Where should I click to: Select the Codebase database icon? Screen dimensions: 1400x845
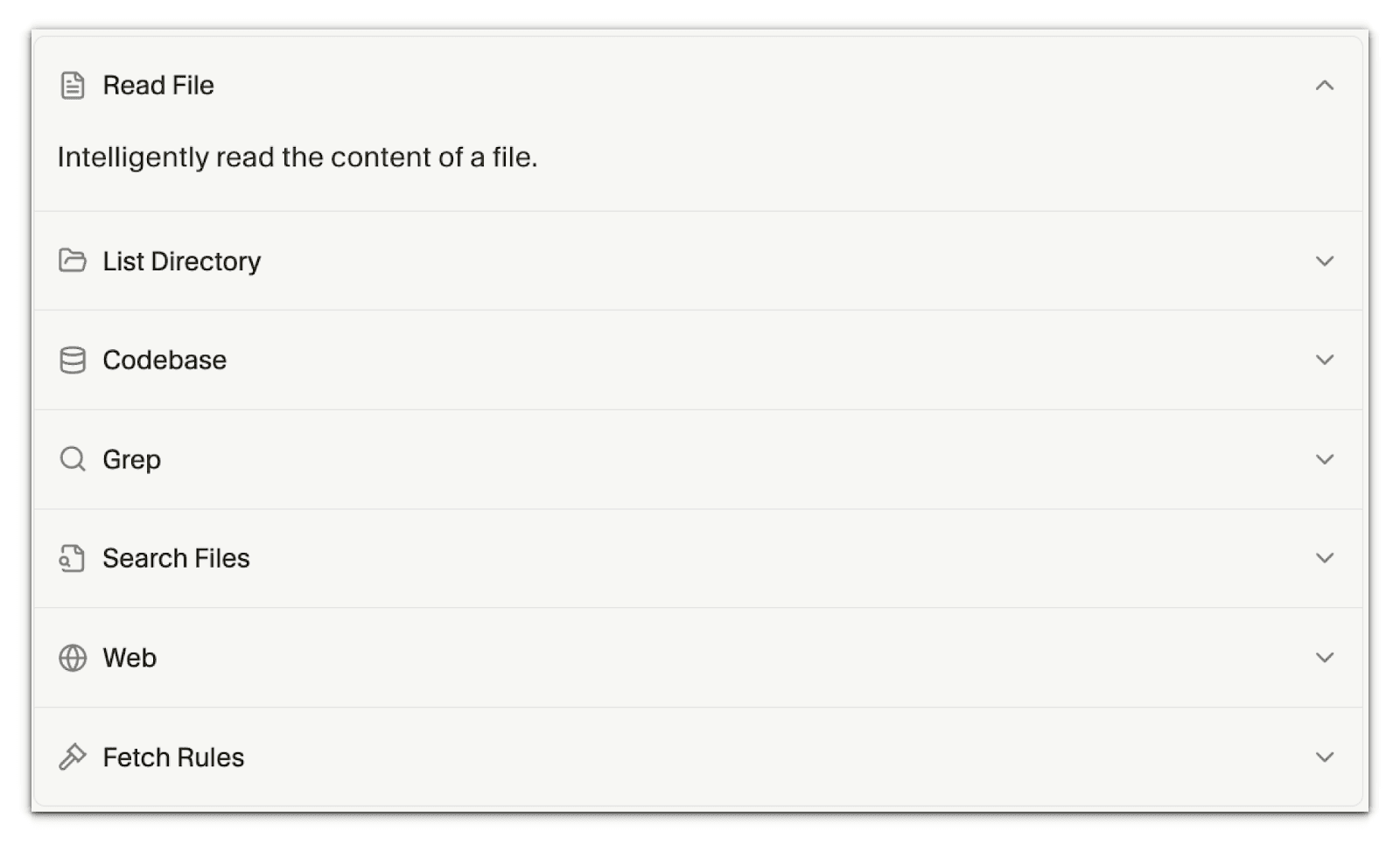tap(73, 360)
